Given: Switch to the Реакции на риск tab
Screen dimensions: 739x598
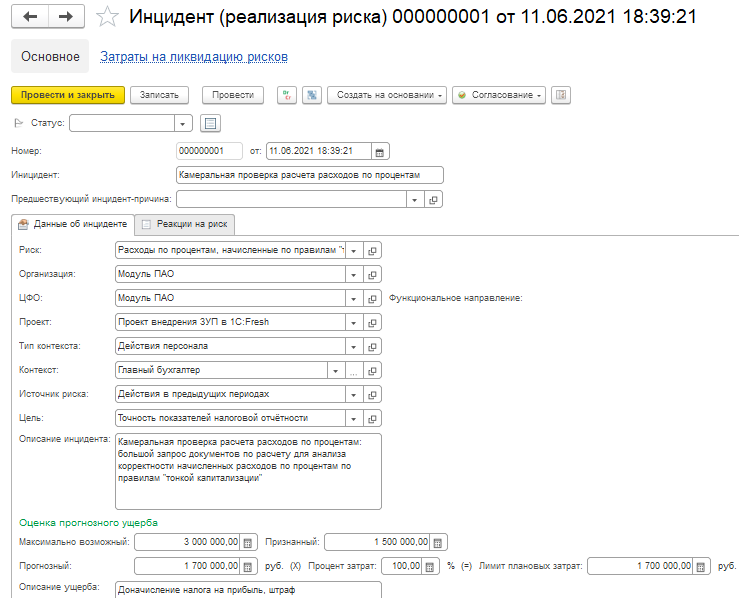Looking at the screenshot, I should (186, 224).
